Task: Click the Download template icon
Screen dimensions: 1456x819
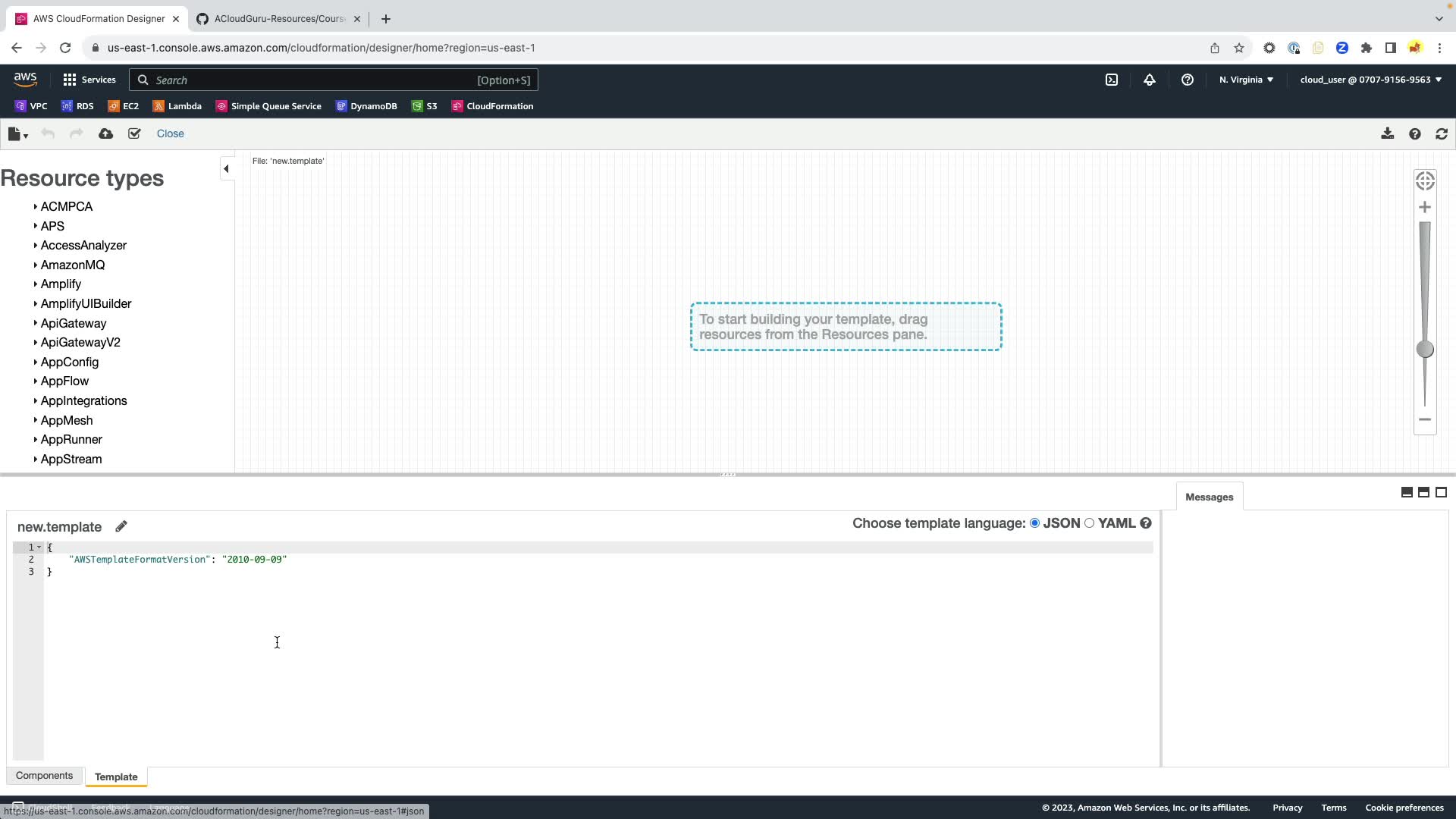Action: pos(1387,133)
